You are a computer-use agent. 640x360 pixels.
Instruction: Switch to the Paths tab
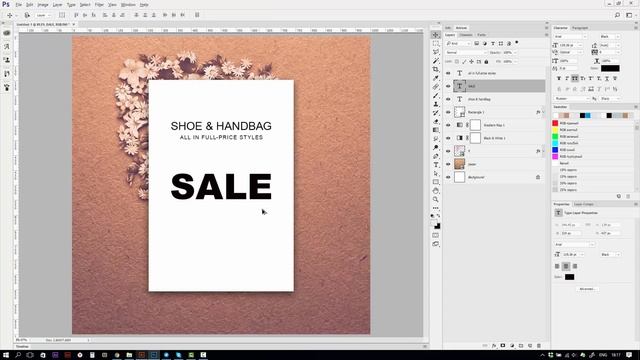pyautogui.click(x=482, y=35)
